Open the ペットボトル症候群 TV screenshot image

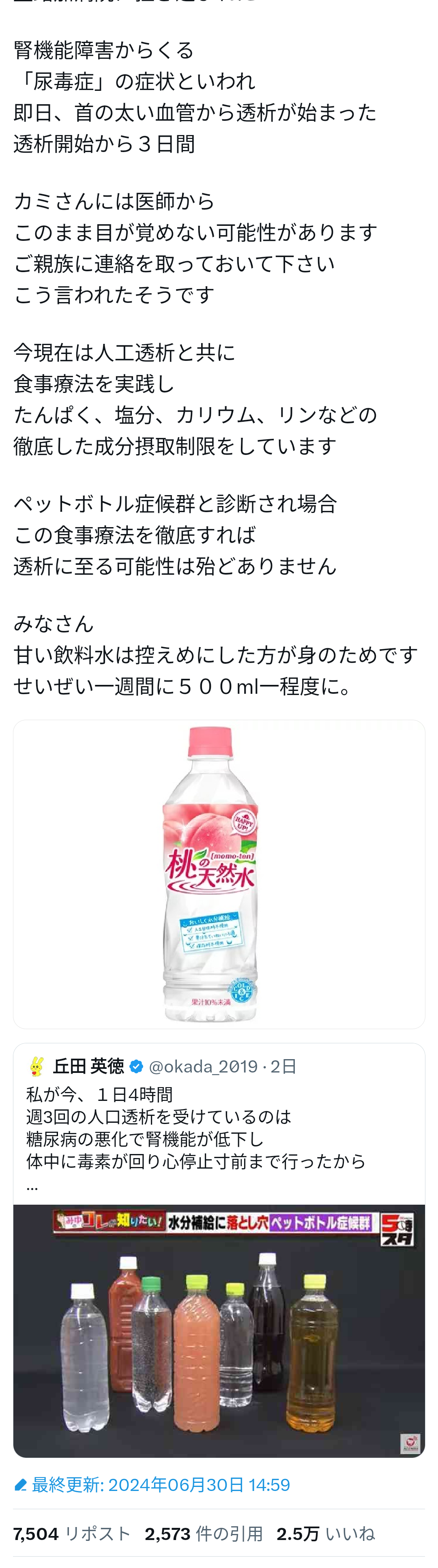(x=219, y=1331)
